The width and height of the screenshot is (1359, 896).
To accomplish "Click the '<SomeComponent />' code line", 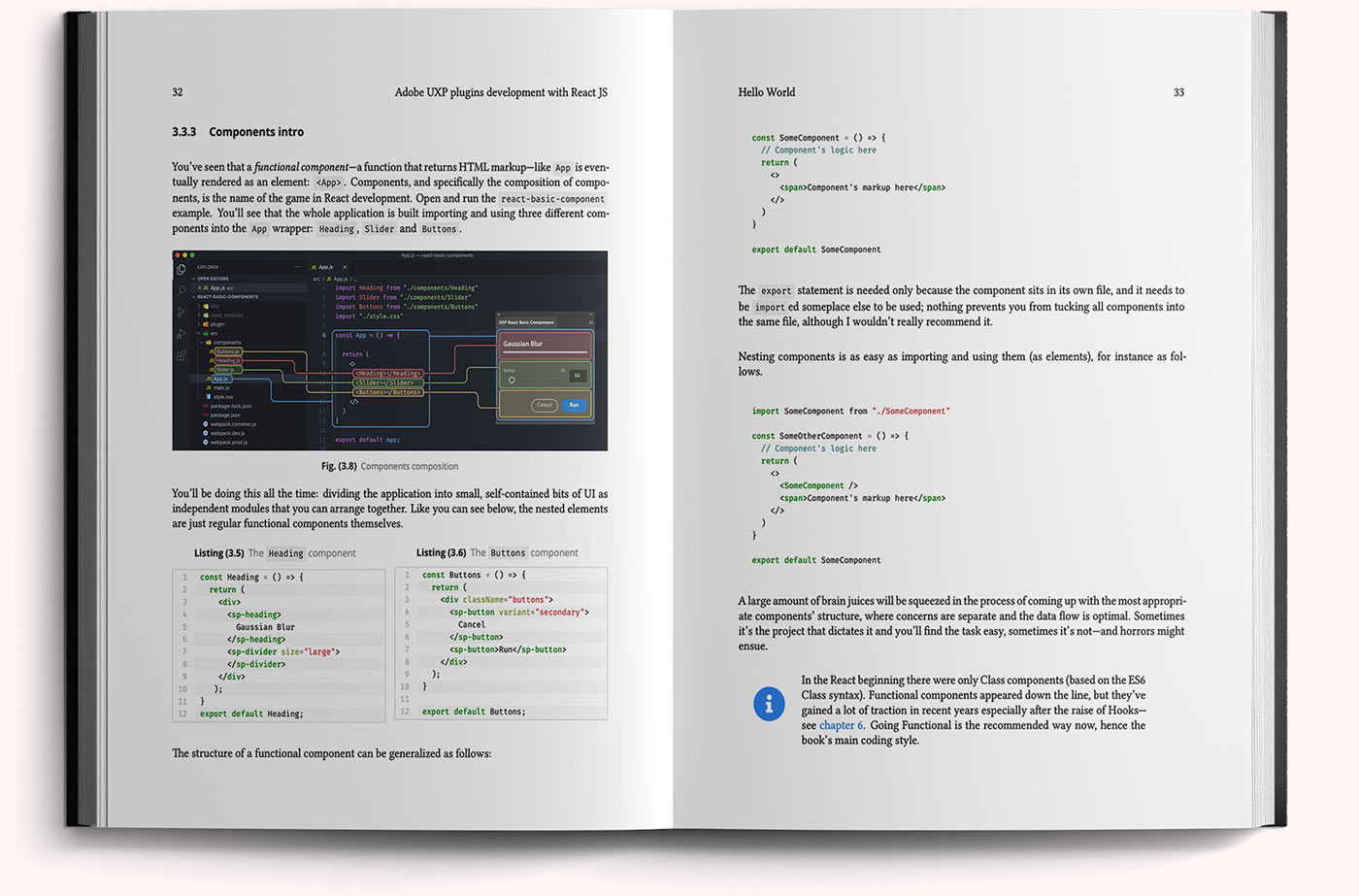I will click(818, 485).
